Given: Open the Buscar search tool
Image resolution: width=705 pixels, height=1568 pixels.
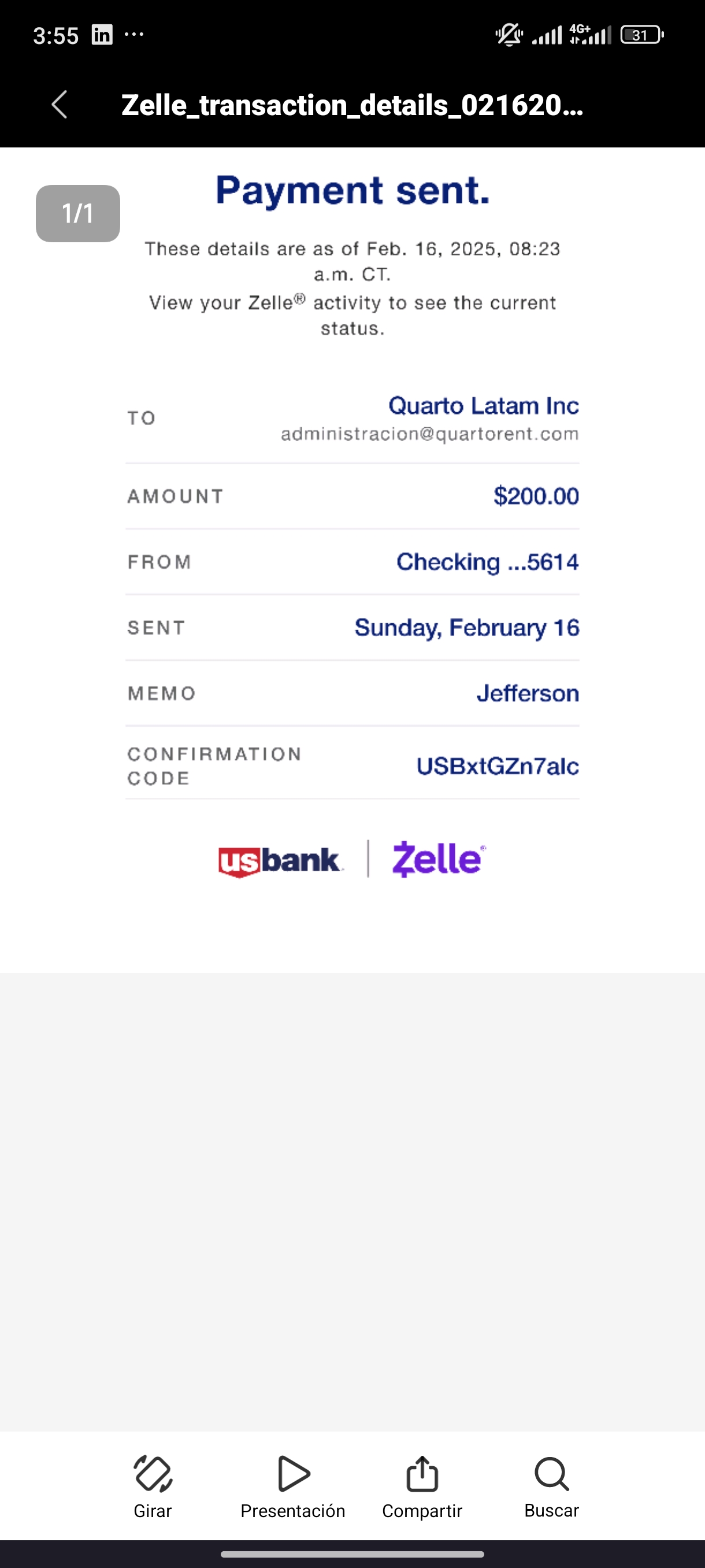Looking at the screenshot, I should pyautogui.click(x=552, y=1474).
